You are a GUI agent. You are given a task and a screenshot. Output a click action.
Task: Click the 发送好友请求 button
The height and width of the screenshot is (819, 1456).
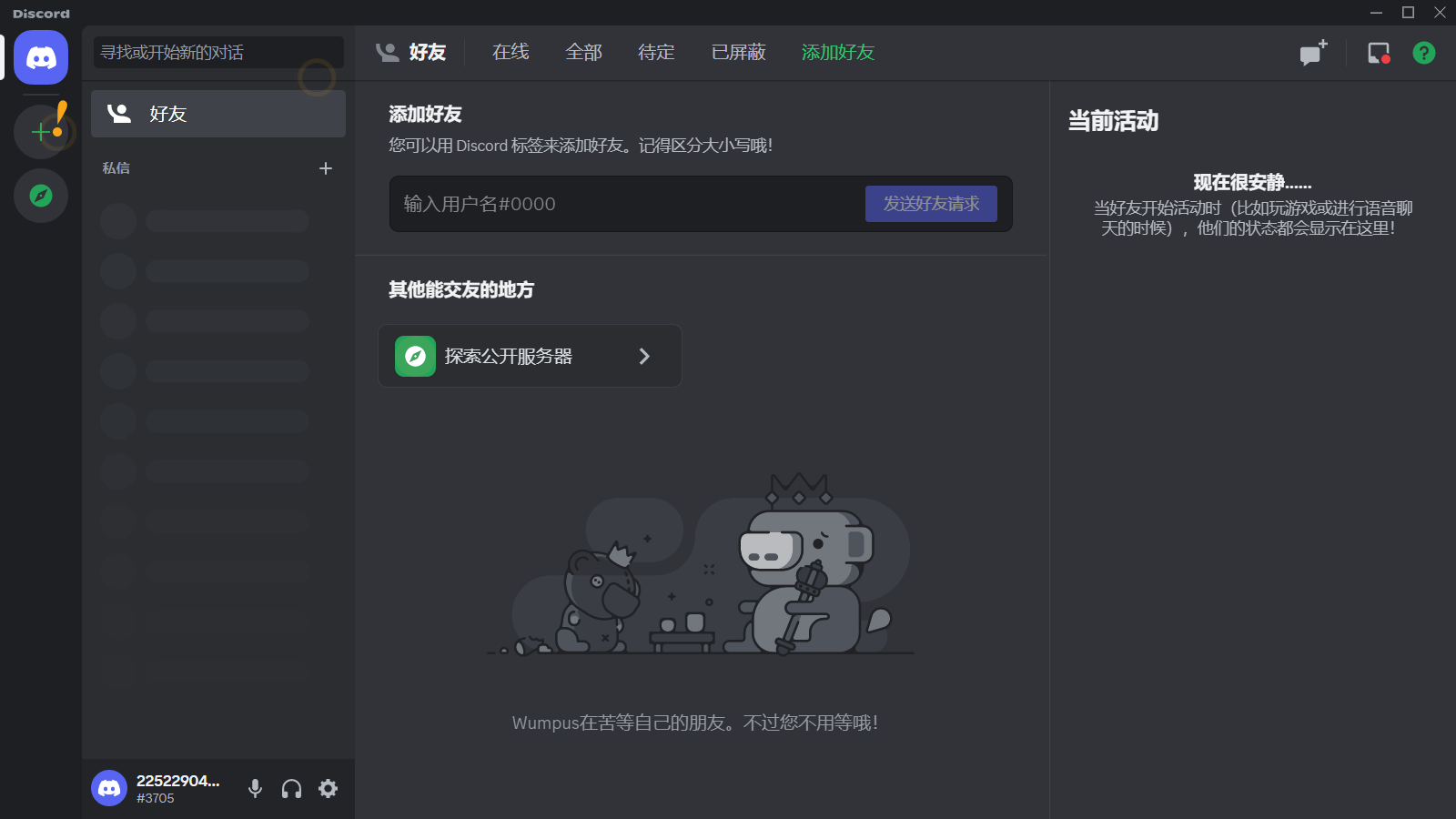pyautogui.click(x=931, y=204)
